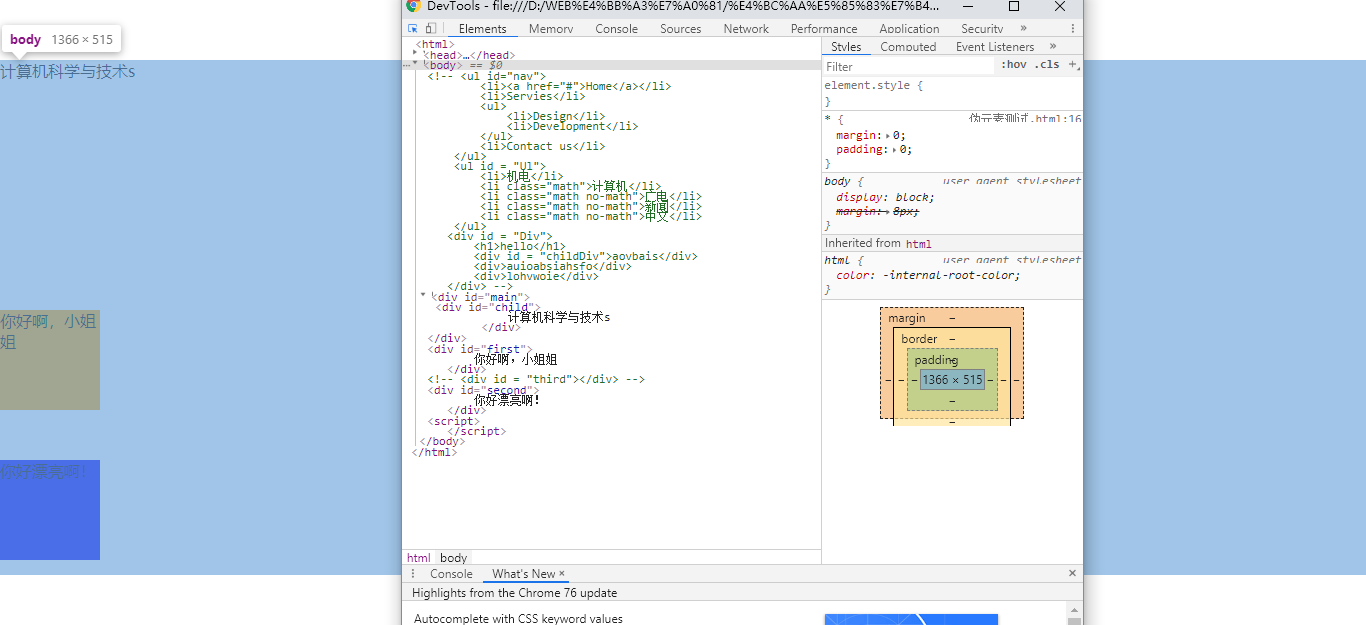
Task: Click the margin label in box model
Action: coord(907,318)
